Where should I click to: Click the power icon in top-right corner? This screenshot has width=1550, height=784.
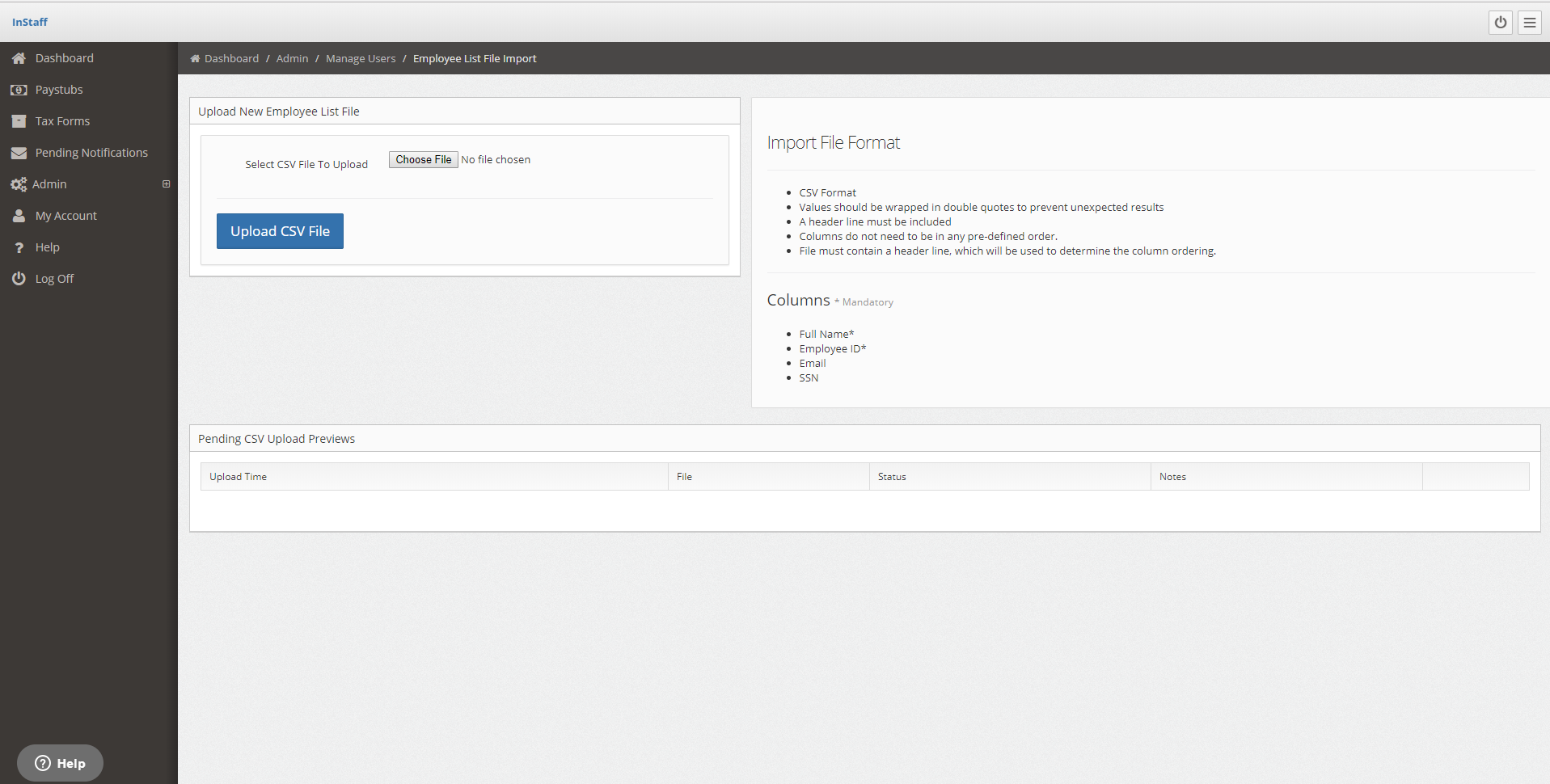coord(1501,22)
